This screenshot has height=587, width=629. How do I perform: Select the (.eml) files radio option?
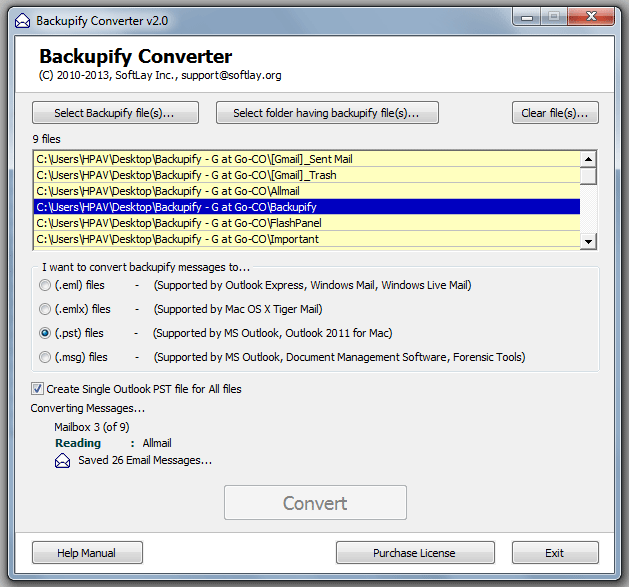click(45, 285)
